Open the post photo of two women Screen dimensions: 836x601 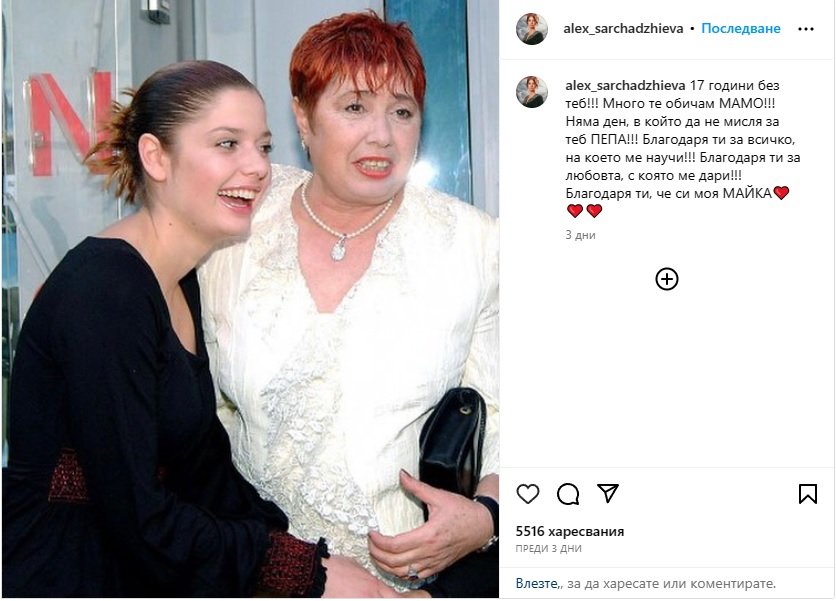pyautogui.click(x=251, y=300)
